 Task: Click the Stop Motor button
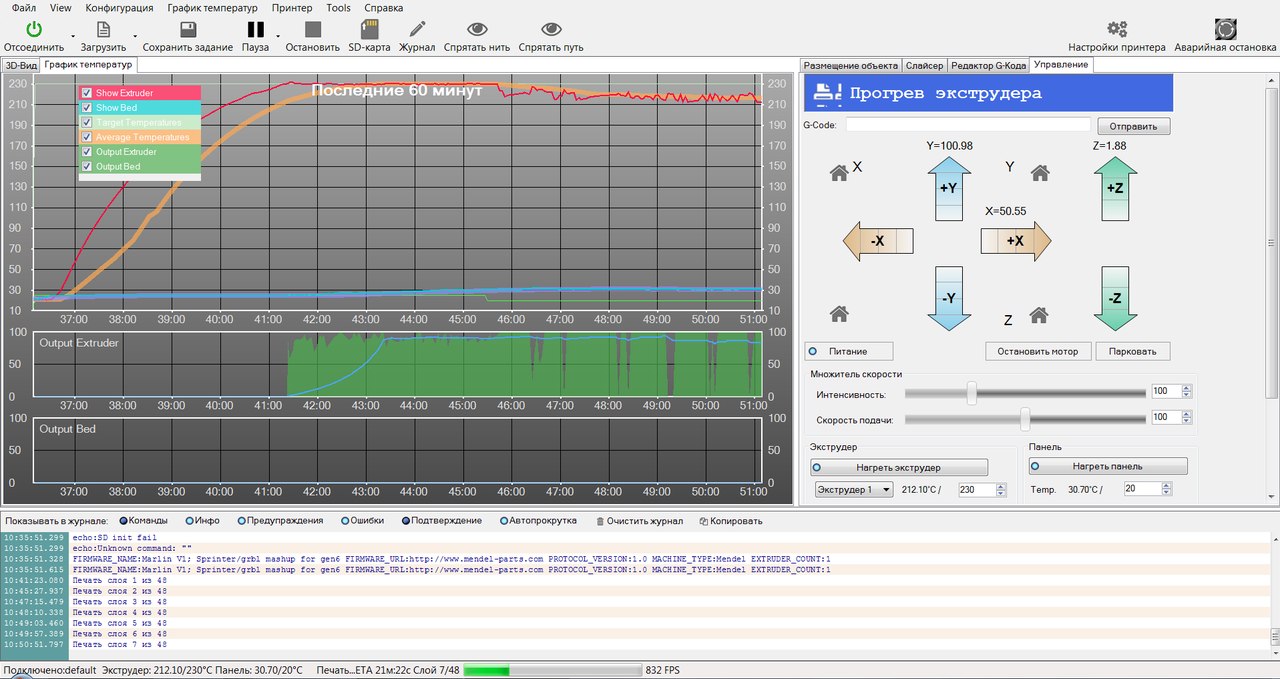[x=1037, y=351]
